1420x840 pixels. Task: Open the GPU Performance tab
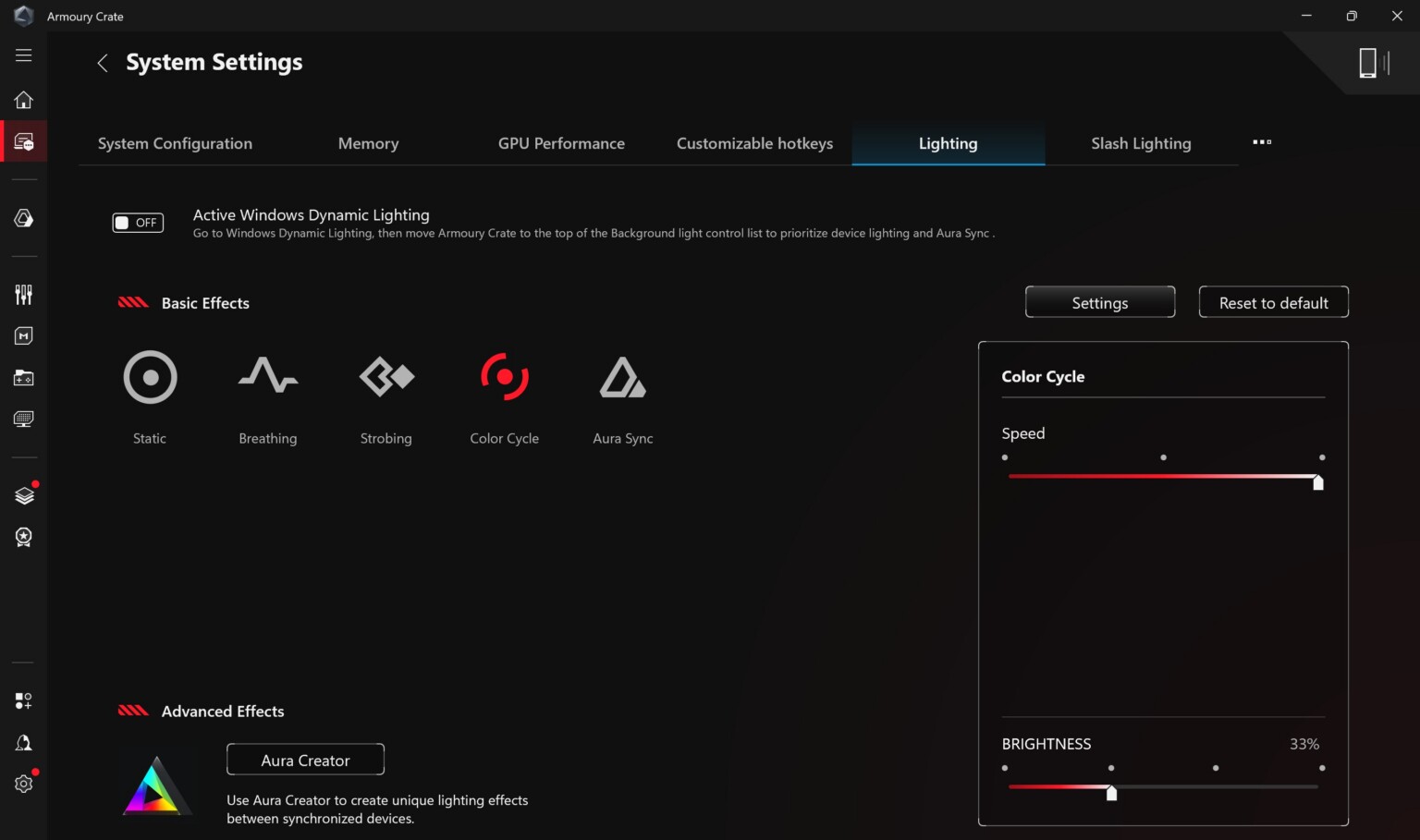click(561, 143)
